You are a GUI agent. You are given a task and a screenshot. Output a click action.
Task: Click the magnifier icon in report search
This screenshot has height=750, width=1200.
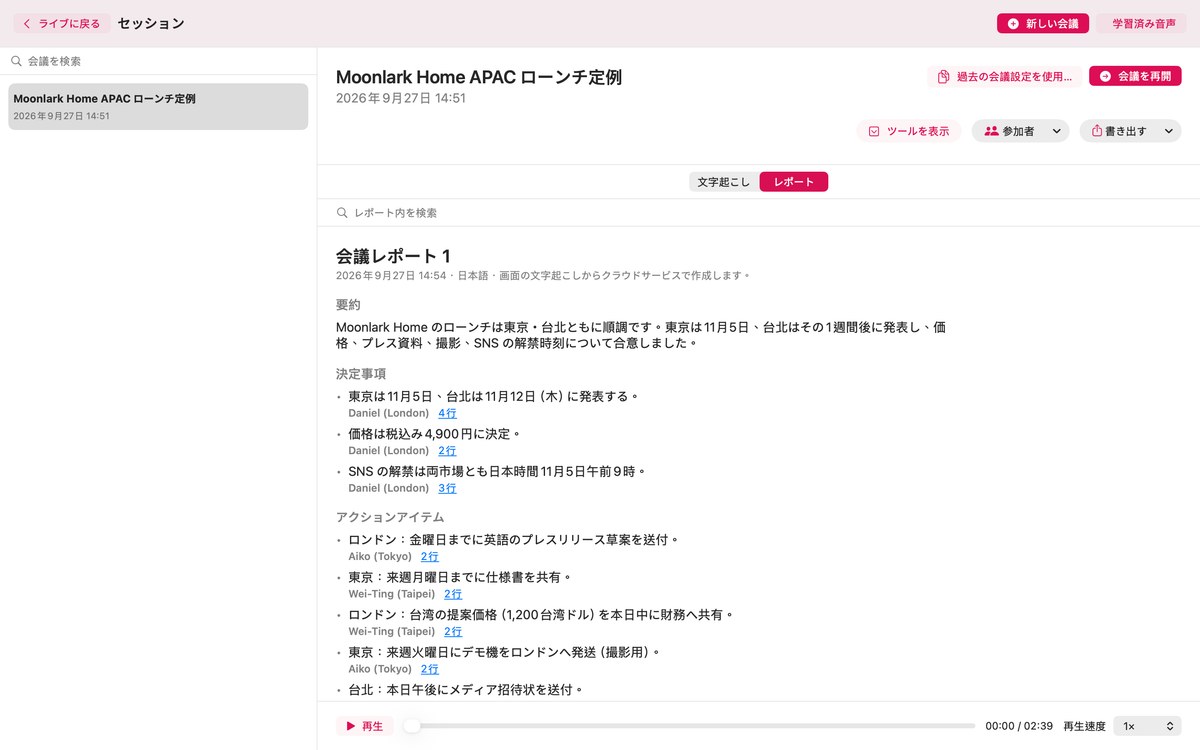click(343, 213)
